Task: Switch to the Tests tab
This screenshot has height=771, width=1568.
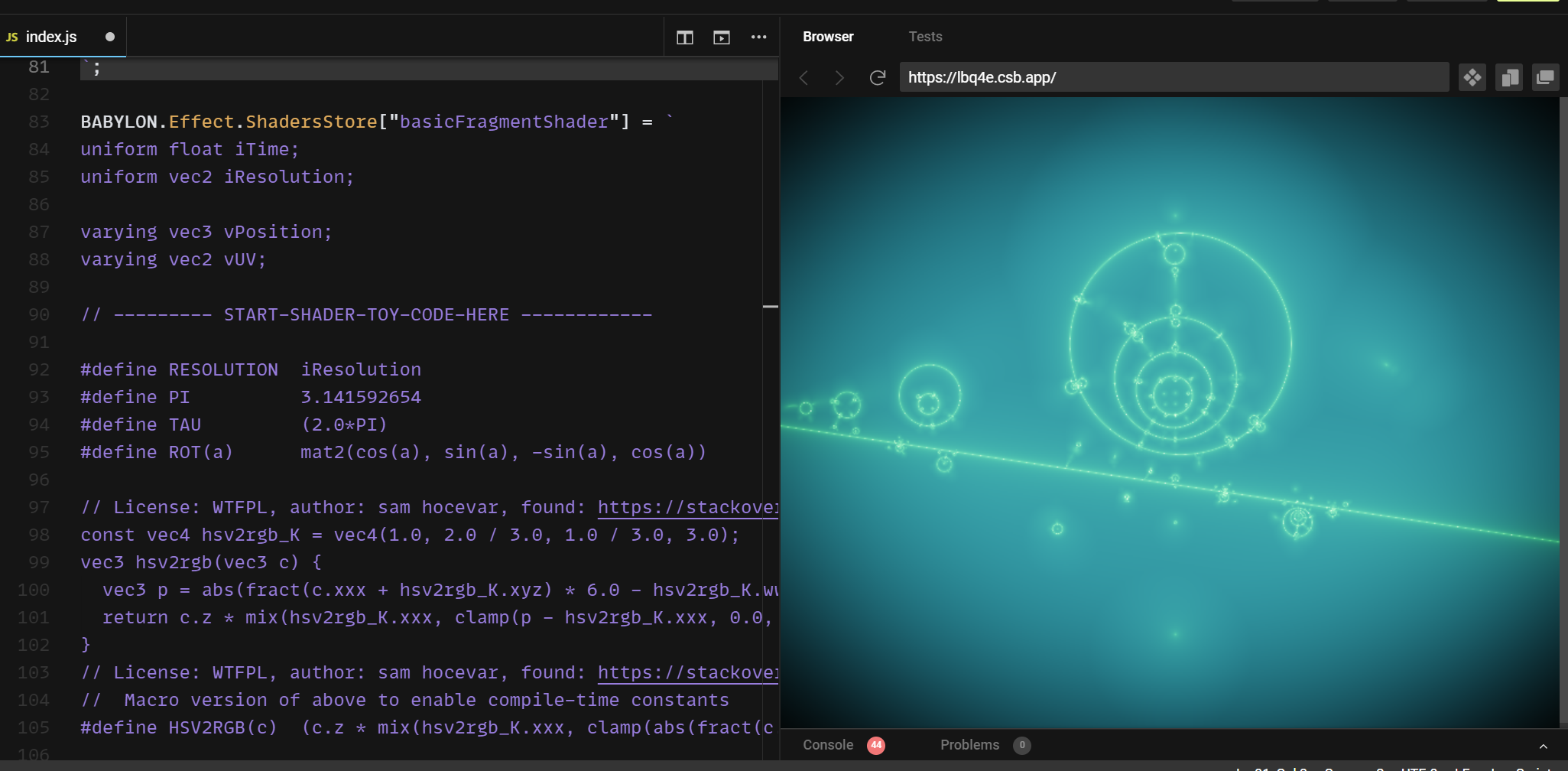Action: (925, 36)
